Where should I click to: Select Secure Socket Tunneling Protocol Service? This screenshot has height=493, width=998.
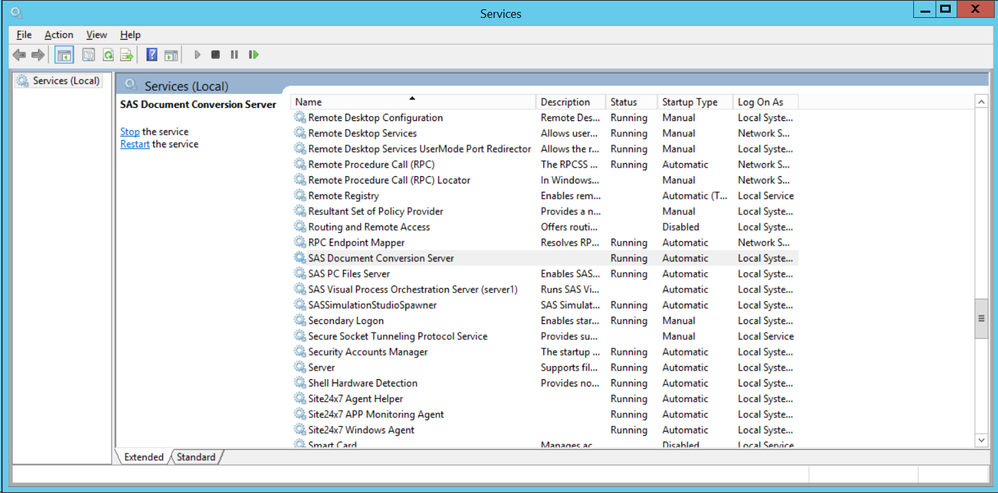point(398,336)
